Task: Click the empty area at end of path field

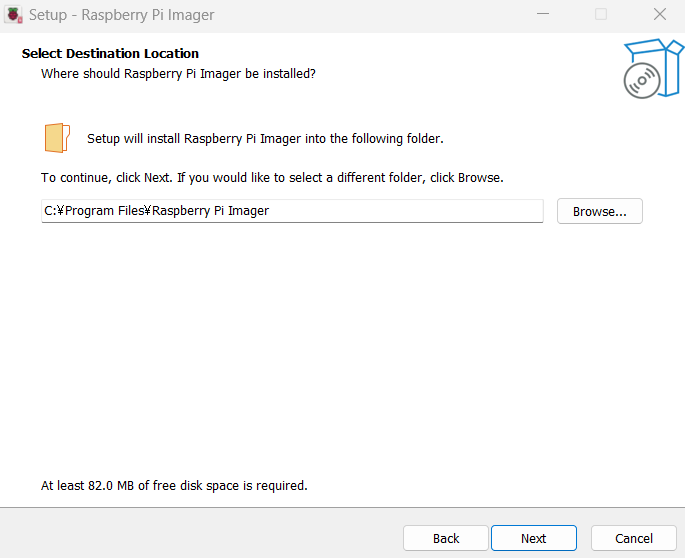Action: pos(406,211)
